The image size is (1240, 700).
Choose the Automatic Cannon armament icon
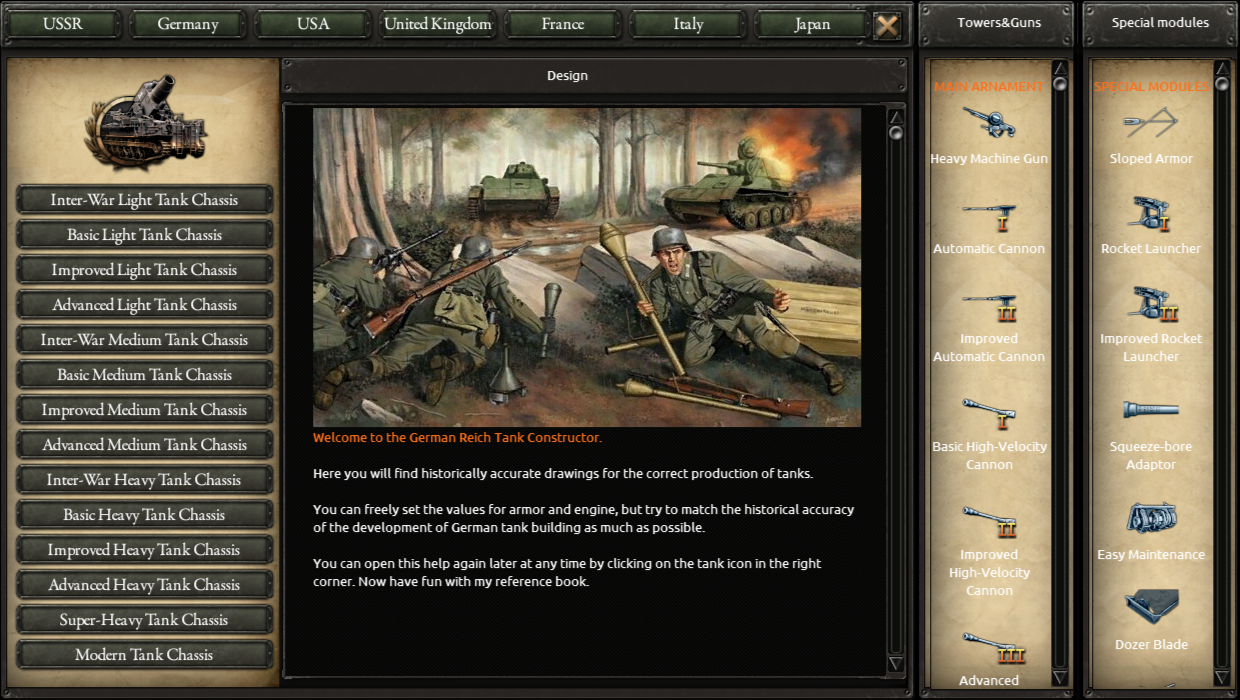(988, 214)
